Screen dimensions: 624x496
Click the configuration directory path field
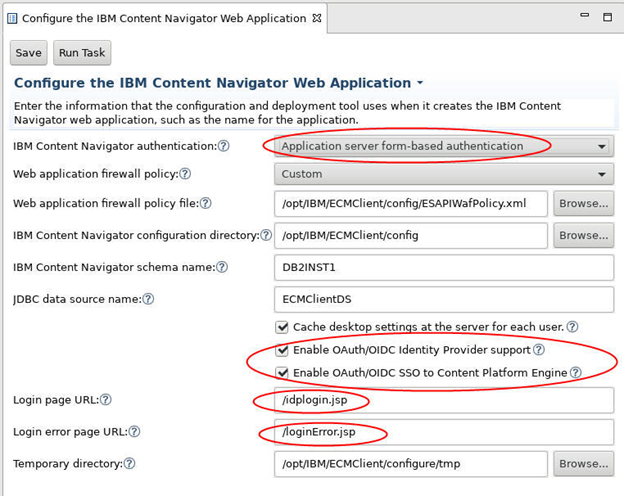tap(411, 235)
